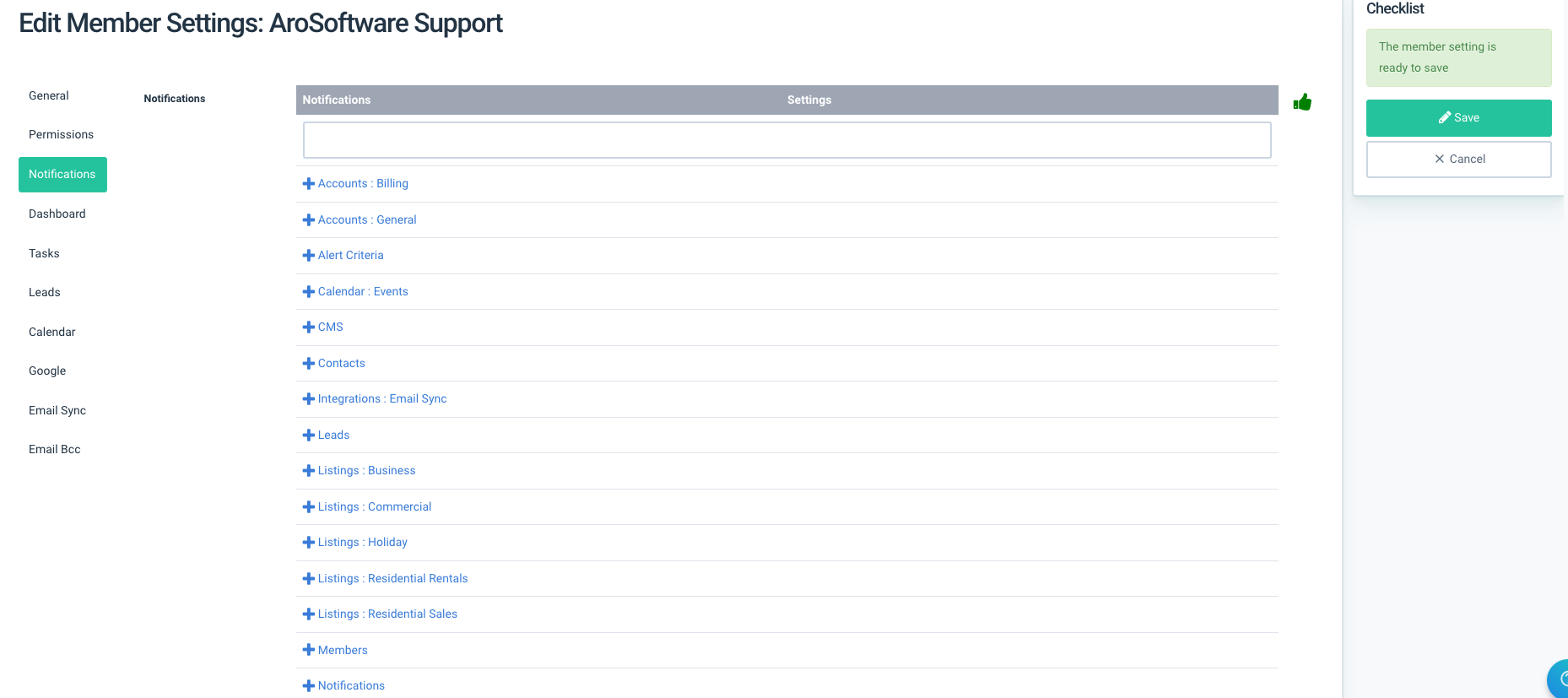The image size is (1568, 698).
Task: Expand Calendar : Events plus icon
Action: click(x=309, y=292)
